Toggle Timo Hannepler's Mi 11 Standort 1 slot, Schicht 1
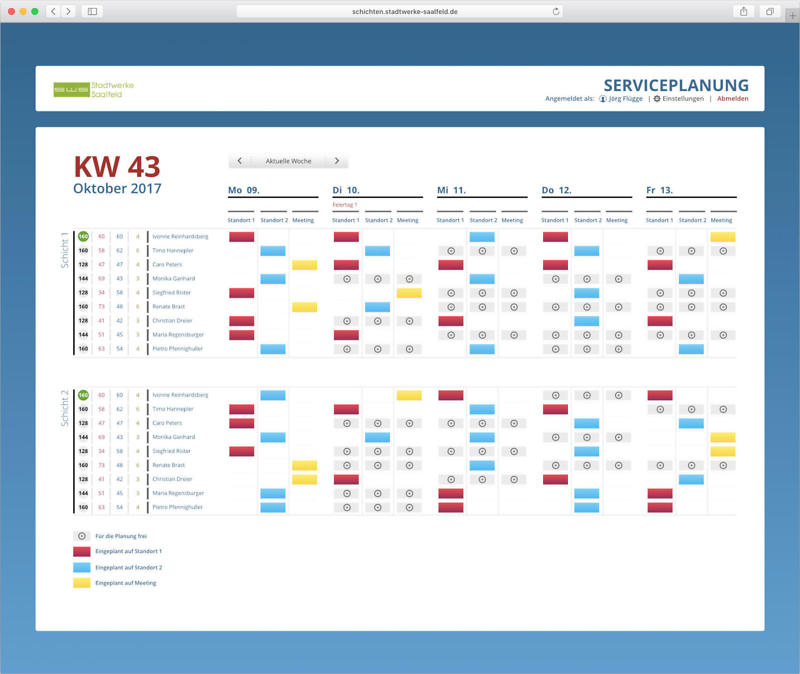The width and height of the screenshot is (800, 674). click(x=450, y=251)
